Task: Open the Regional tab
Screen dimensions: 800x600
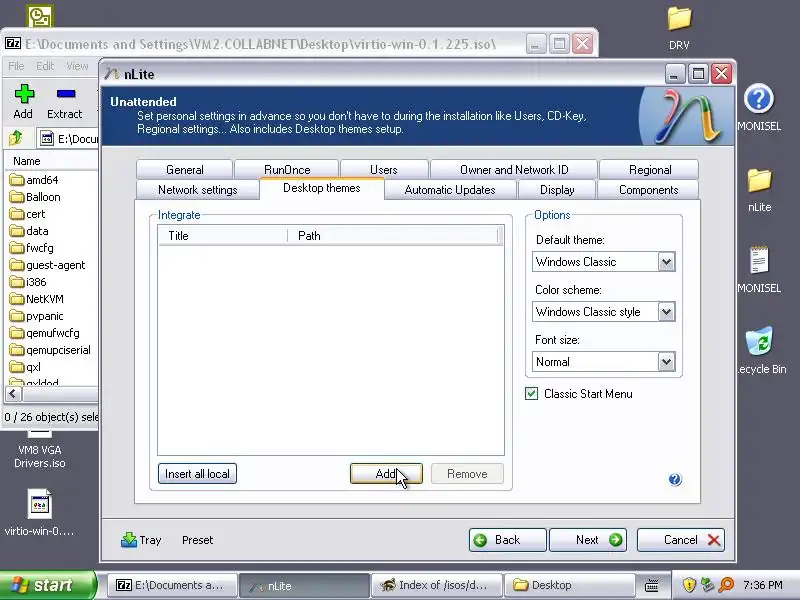Action: click(649, 169)
